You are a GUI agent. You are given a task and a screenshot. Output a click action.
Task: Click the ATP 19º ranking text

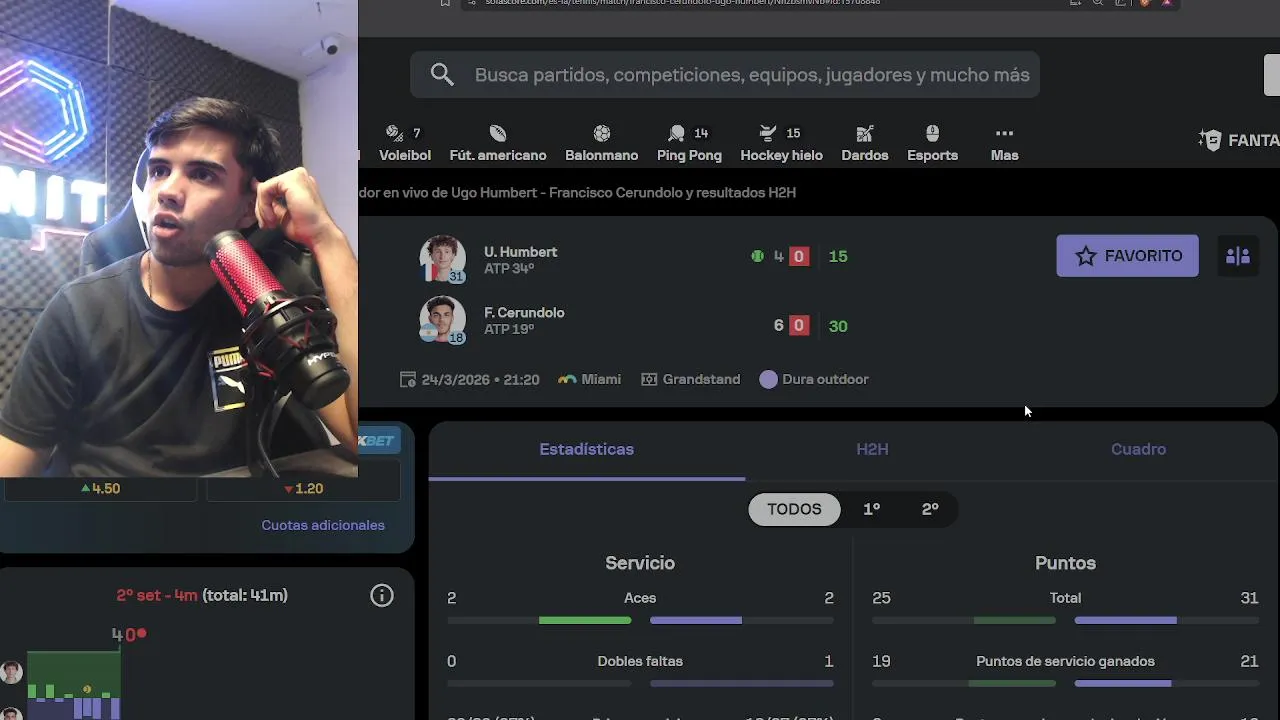click(x=509, y=329)
